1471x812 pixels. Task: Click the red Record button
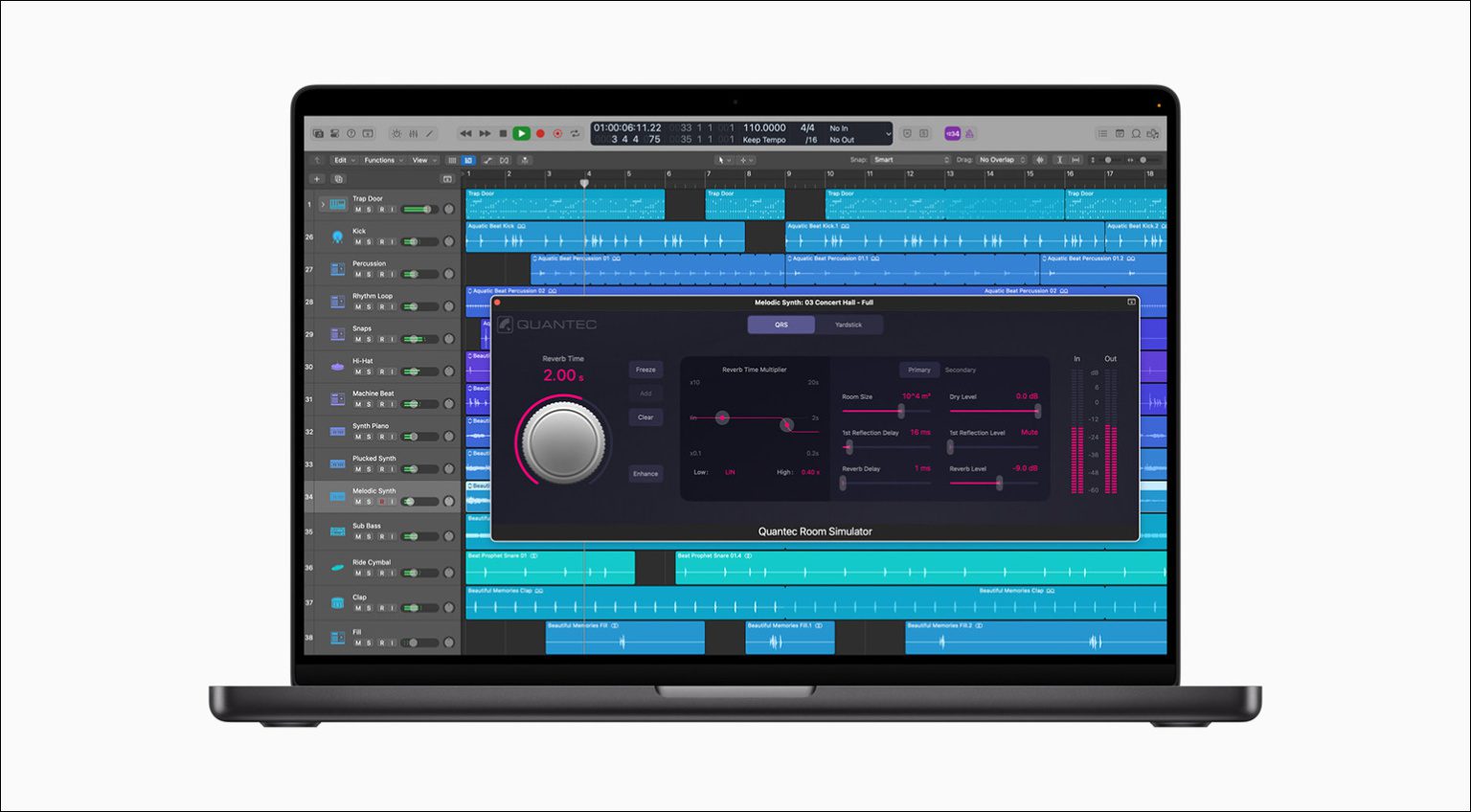pos(540,134)
